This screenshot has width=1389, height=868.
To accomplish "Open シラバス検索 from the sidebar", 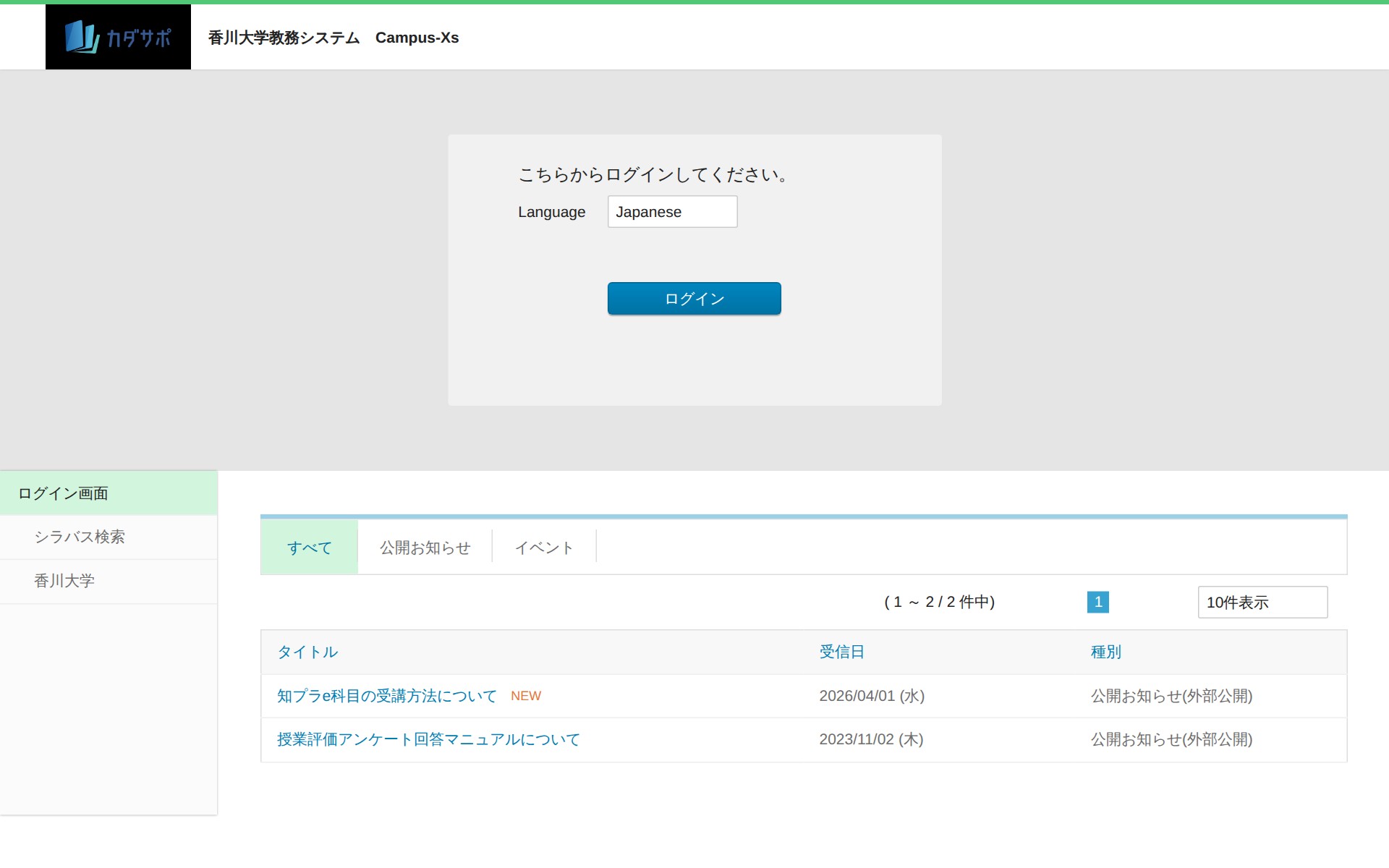I will tap(80, 537).
